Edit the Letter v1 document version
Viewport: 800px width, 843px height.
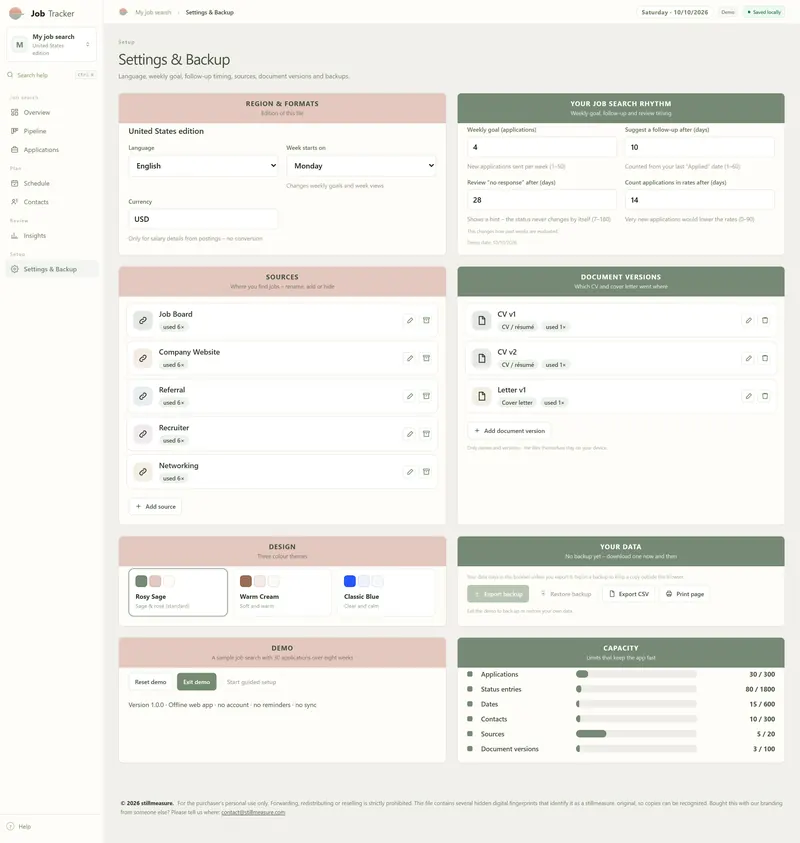point(748,396)
